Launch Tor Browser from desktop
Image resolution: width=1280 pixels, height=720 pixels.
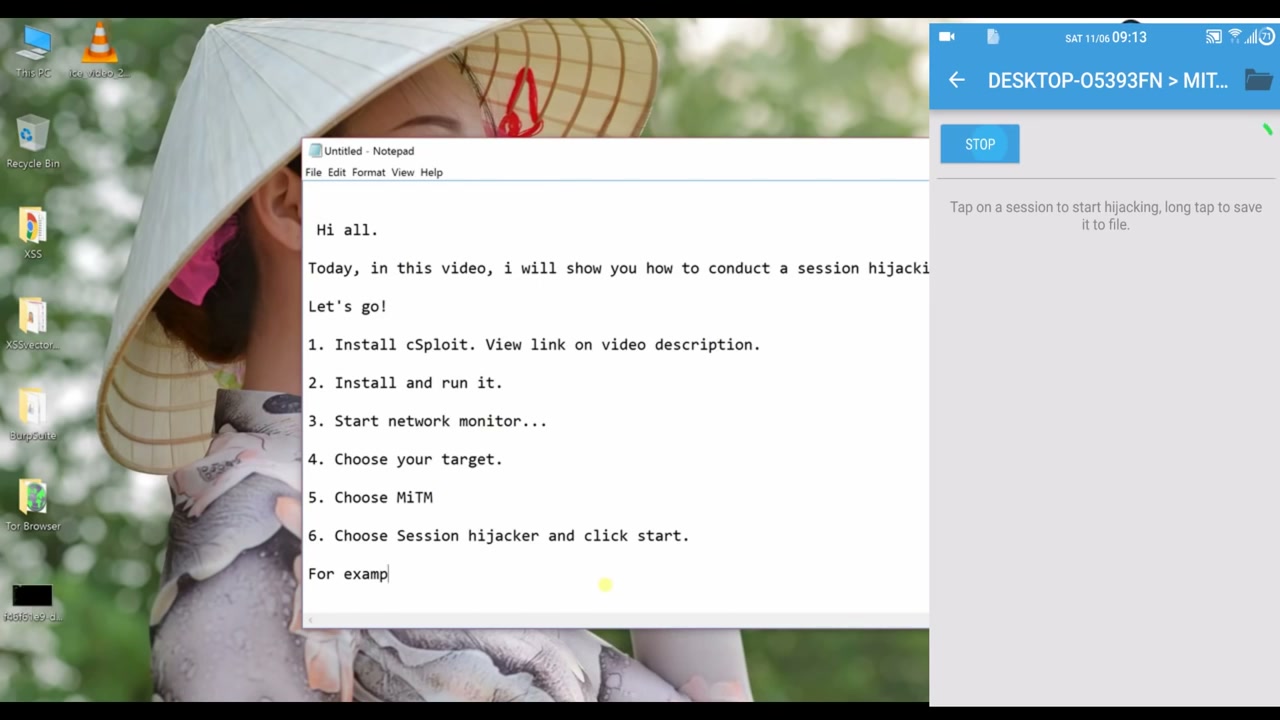33,504
